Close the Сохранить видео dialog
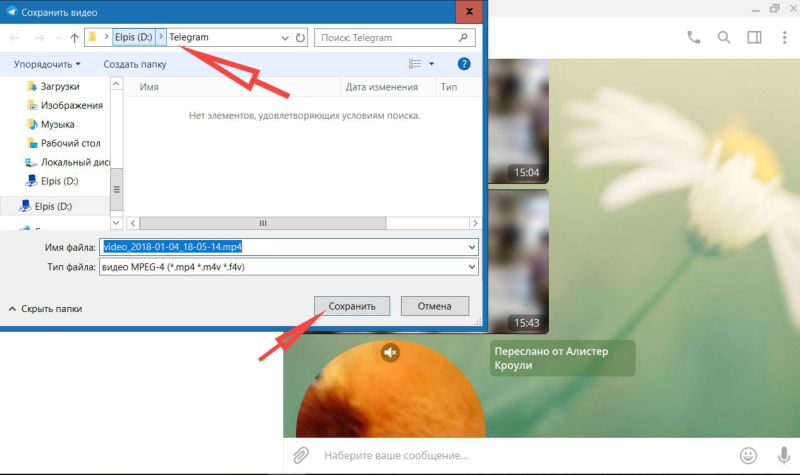The height and width of the screenshot is (475, 800). pos(469,11)
